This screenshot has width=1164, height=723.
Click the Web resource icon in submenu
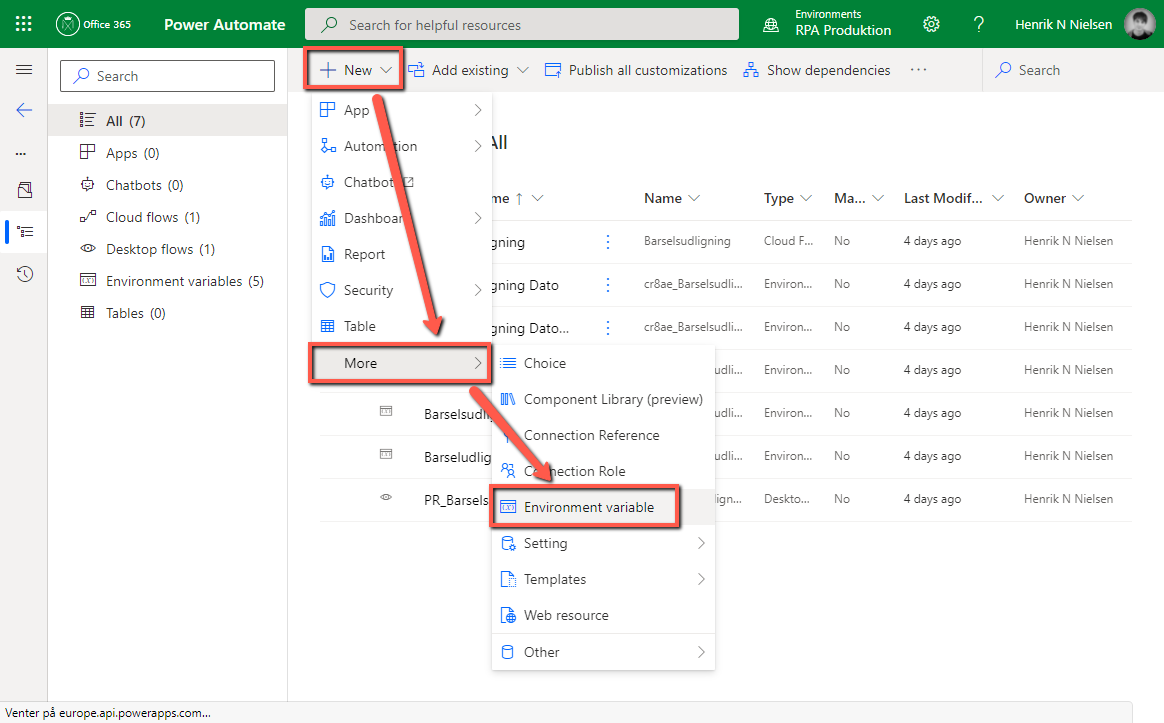coord(509,615)
